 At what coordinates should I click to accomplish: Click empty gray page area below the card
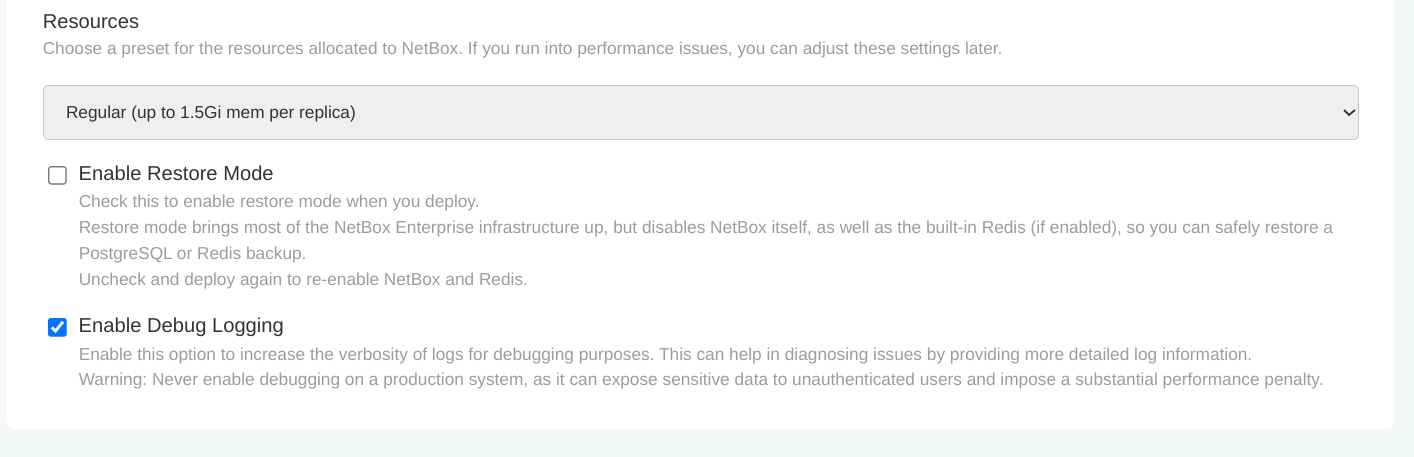(700, 445)
